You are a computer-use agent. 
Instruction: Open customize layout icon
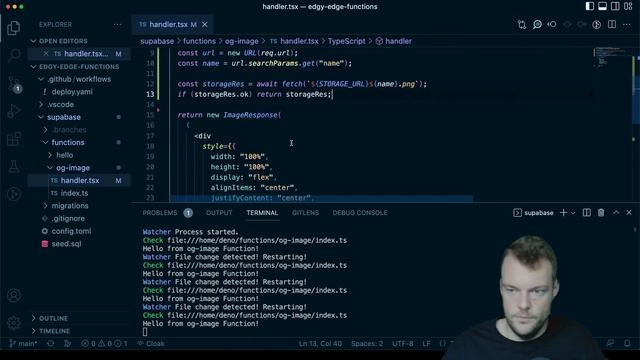tap(628, 6)
